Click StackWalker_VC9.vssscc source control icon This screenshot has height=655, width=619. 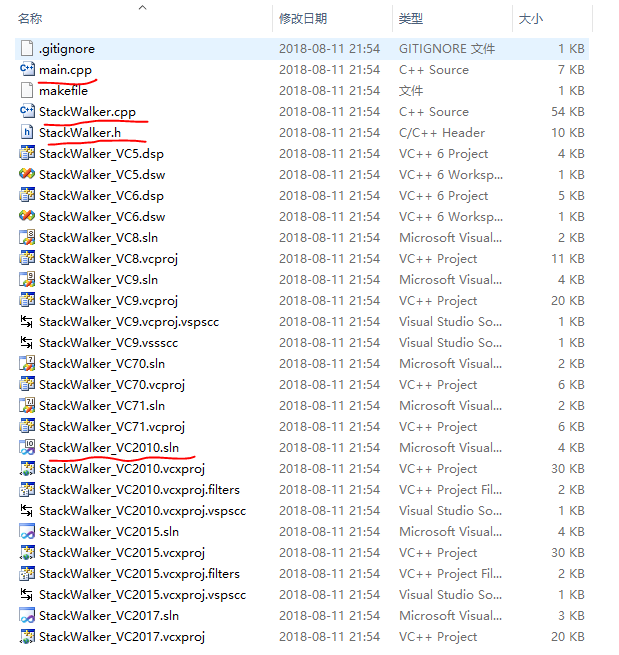27,342
